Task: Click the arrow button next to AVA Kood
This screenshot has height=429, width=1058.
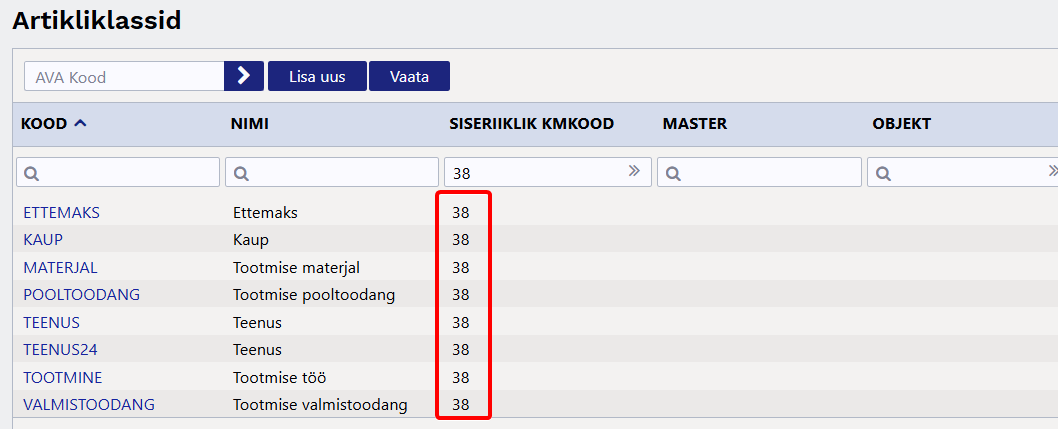Action: click(x=244, y=76)
